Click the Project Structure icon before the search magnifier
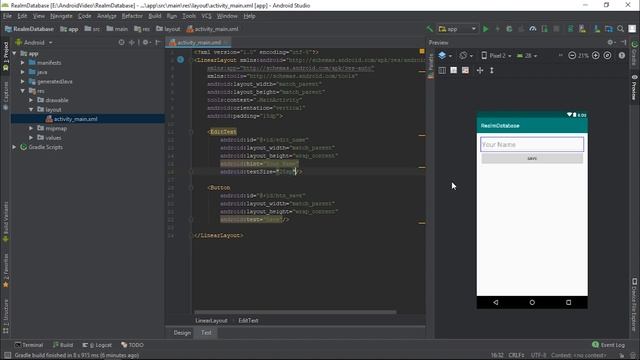The width and height of the screenshot is (640, 360). point(609,29)
